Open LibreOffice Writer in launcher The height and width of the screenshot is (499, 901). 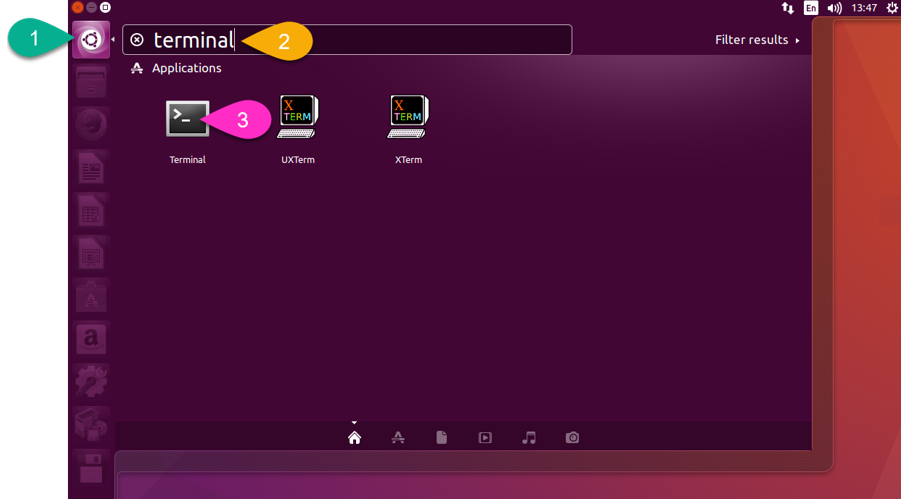pyautogui.click(x=91, y=168)
